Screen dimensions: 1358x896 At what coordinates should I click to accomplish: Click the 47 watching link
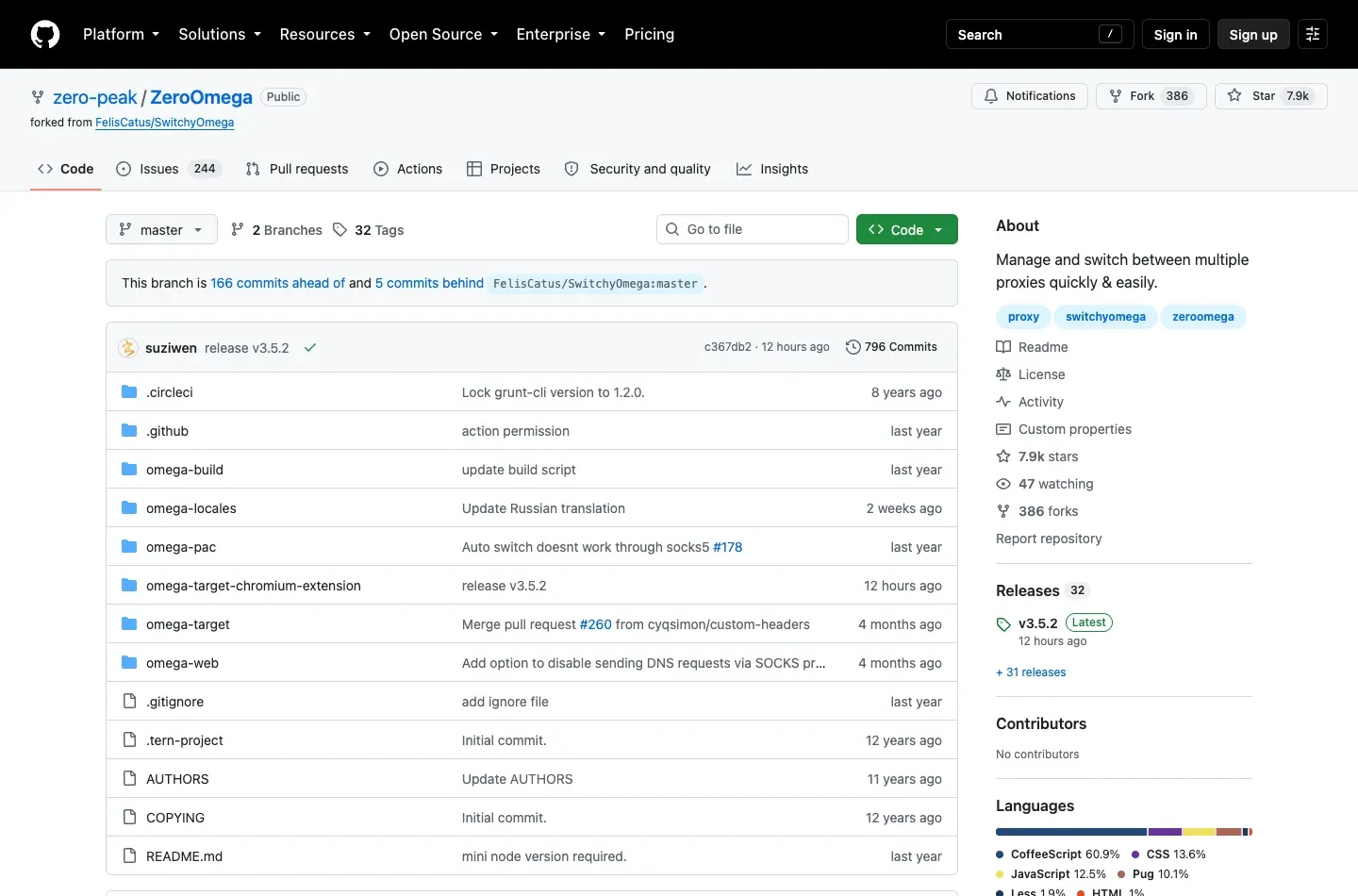[1045, 484]
